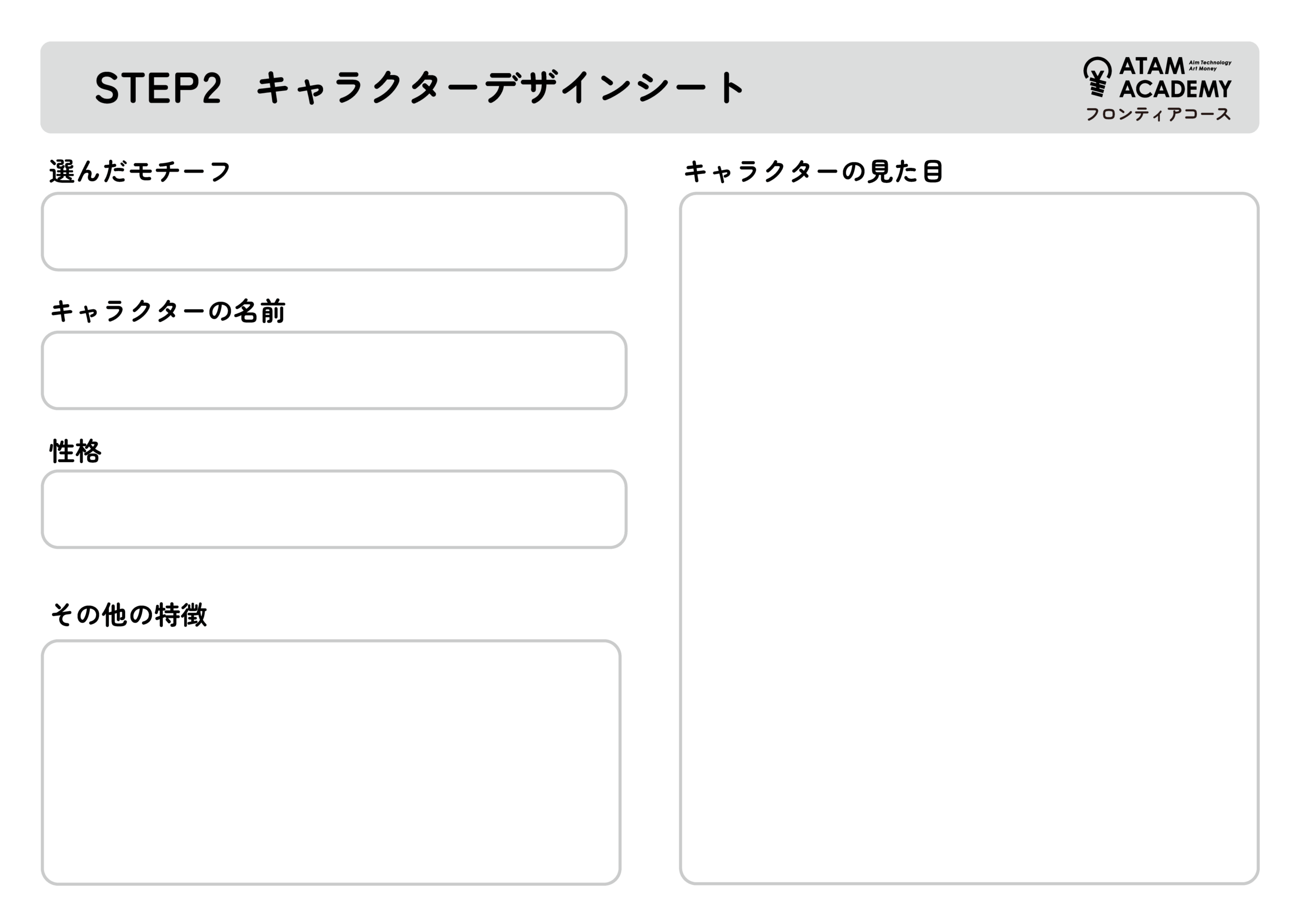Click the small Aim Technology tagline
This screenshot has width=1307, height=924.
(x=1209, y=63)
